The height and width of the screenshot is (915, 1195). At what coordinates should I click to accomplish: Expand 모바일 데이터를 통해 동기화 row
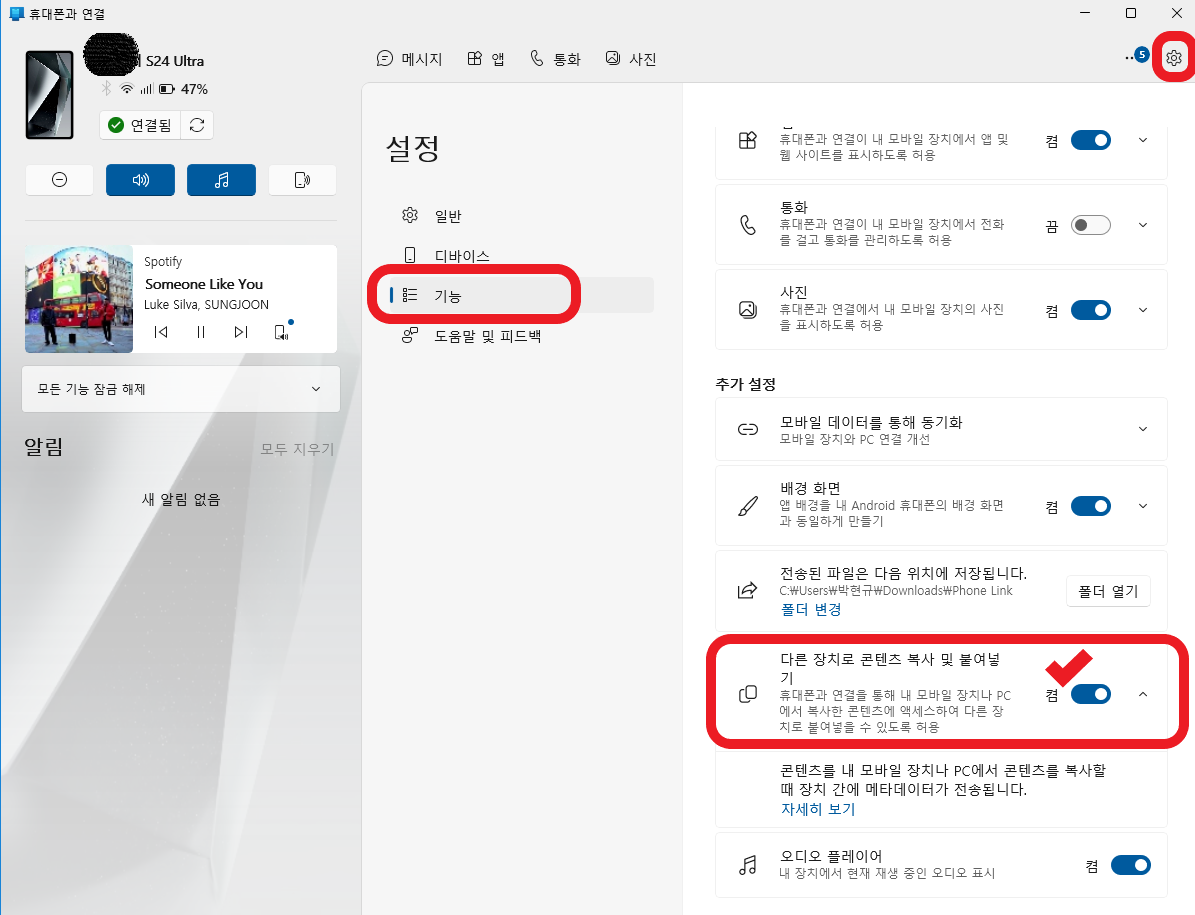941,429
